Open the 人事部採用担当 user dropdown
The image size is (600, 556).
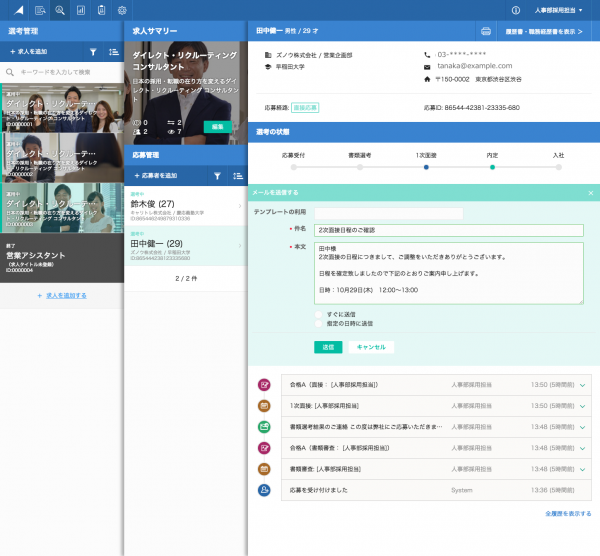pos(558,10)
